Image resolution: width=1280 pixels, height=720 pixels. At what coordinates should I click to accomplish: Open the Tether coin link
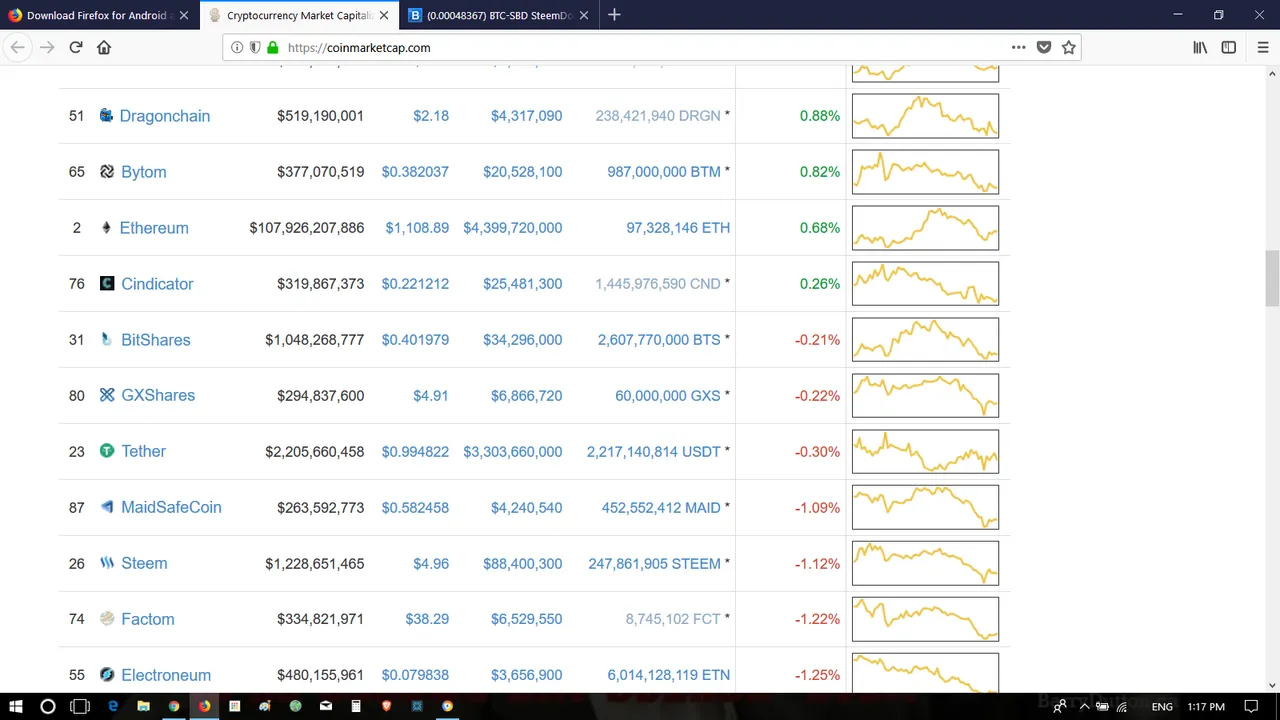click(x=143, y=451)
